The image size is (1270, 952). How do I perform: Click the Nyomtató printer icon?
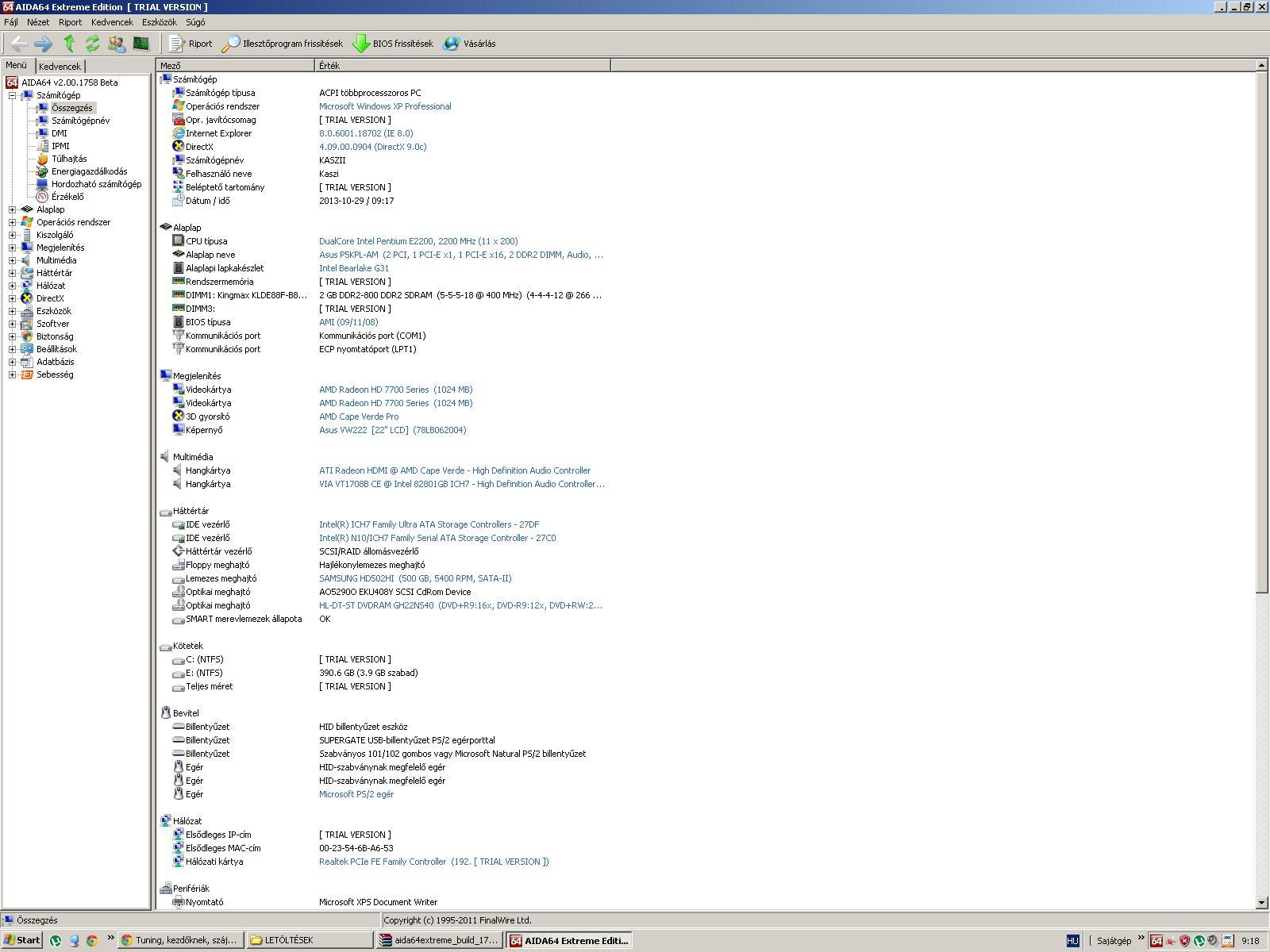[179, 902]
